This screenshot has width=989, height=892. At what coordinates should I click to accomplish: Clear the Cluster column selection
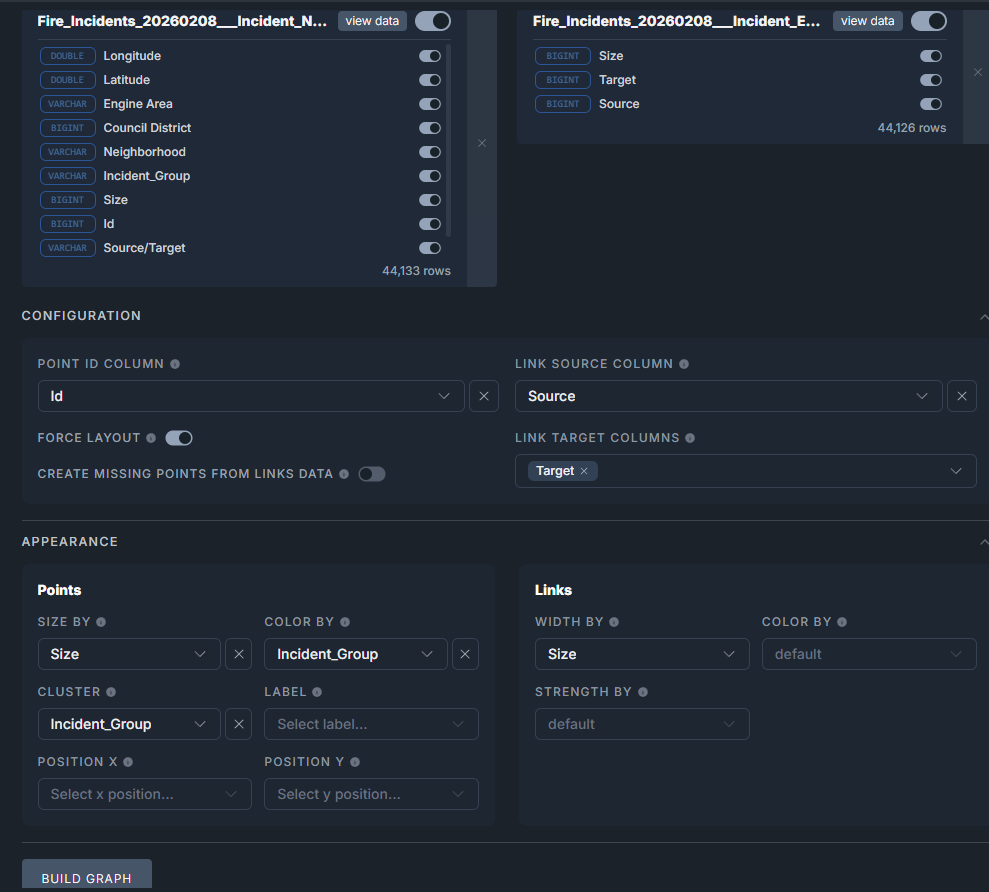[x=238, y=724]
